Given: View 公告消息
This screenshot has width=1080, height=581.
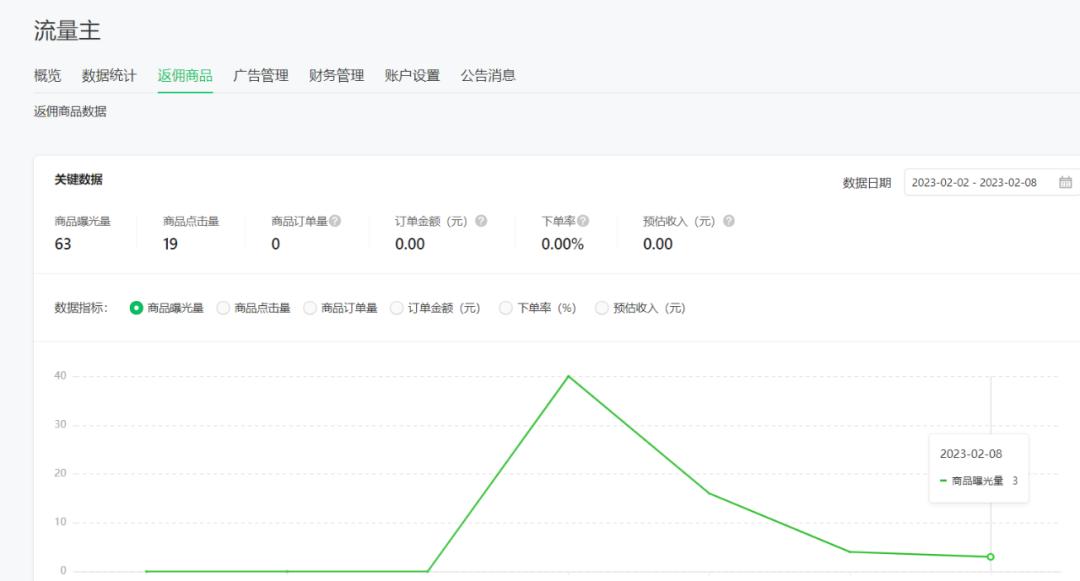Looking at the screenshot, I should 488,75.
